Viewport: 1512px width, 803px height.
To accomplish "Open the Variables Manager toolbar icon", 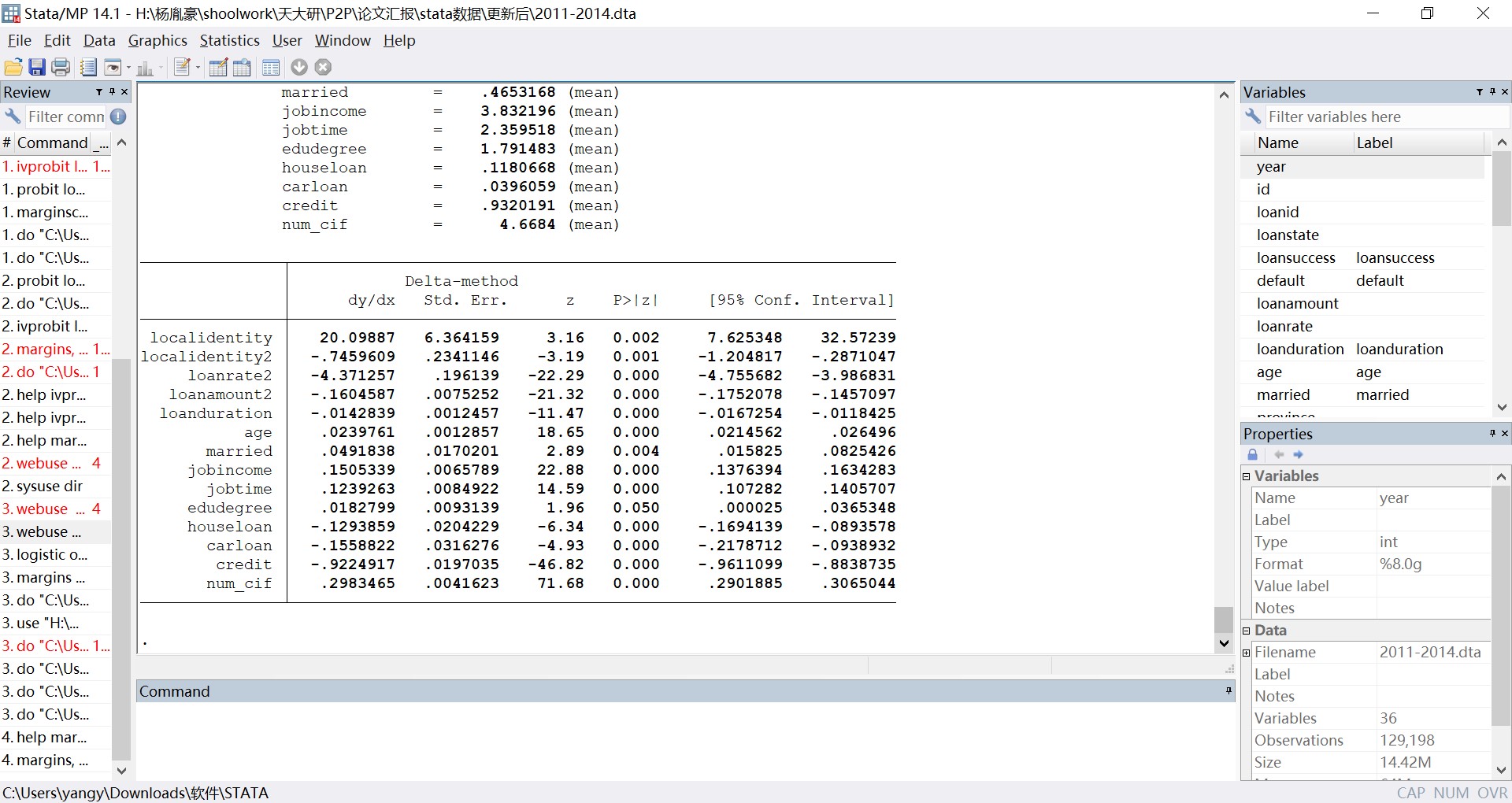I will coord(271,68).
